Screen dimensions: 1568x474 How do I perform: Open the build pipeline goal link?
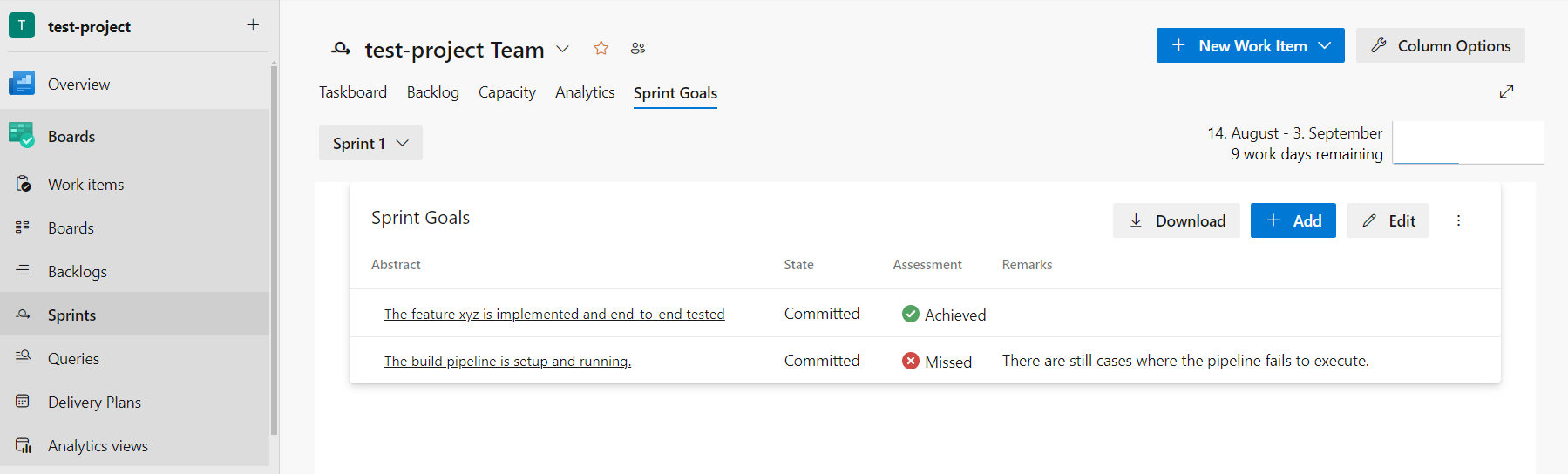click(507, 362)
